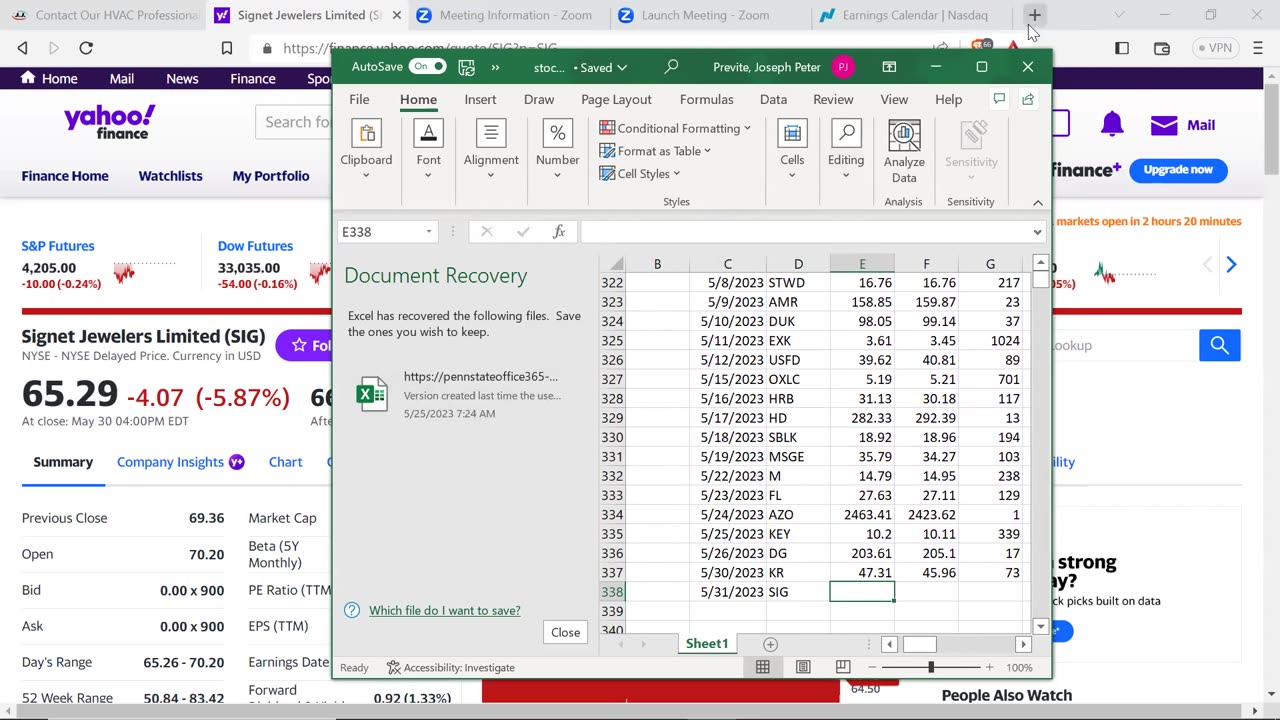Expand the Alignment group
This screenshot has height=720, width=1280.
490,151
